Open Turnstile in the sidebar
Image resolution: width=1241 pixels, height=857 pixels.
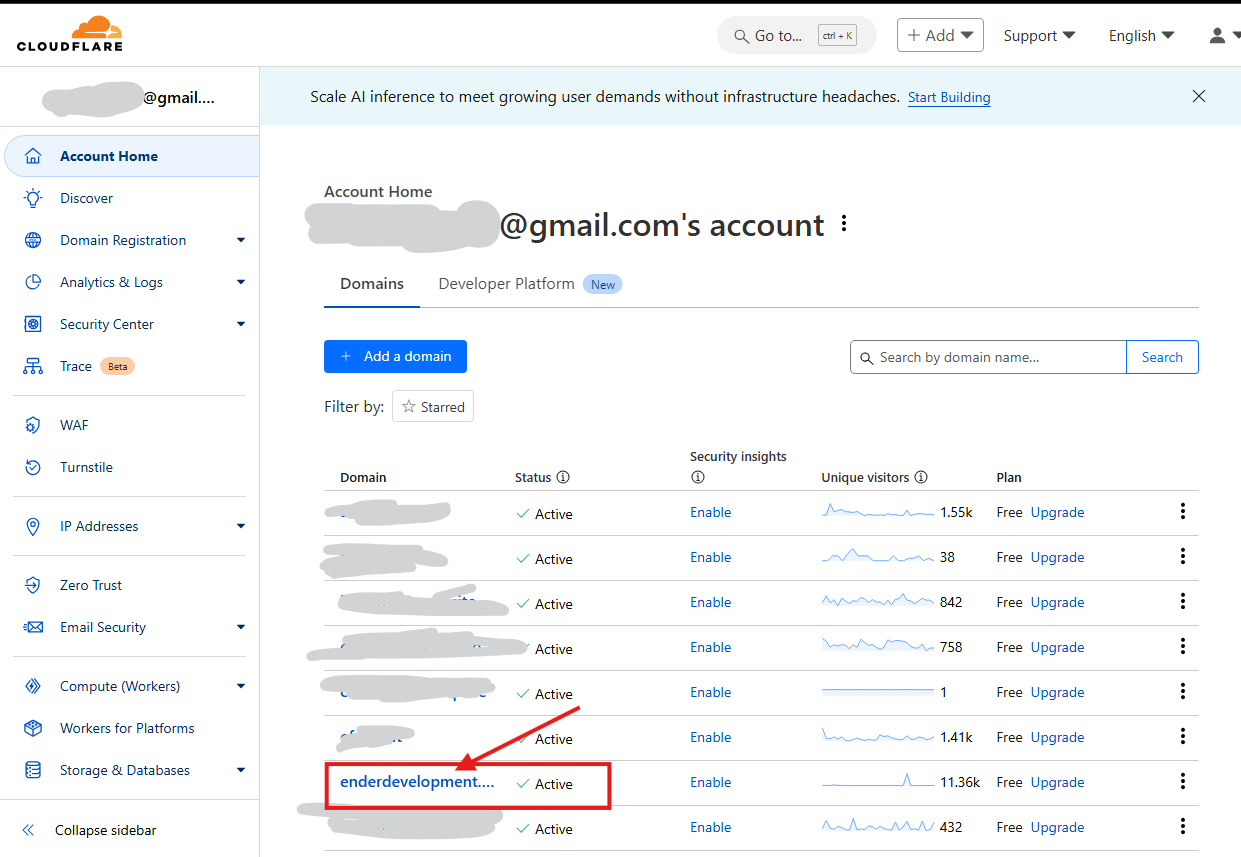point(86,467)
